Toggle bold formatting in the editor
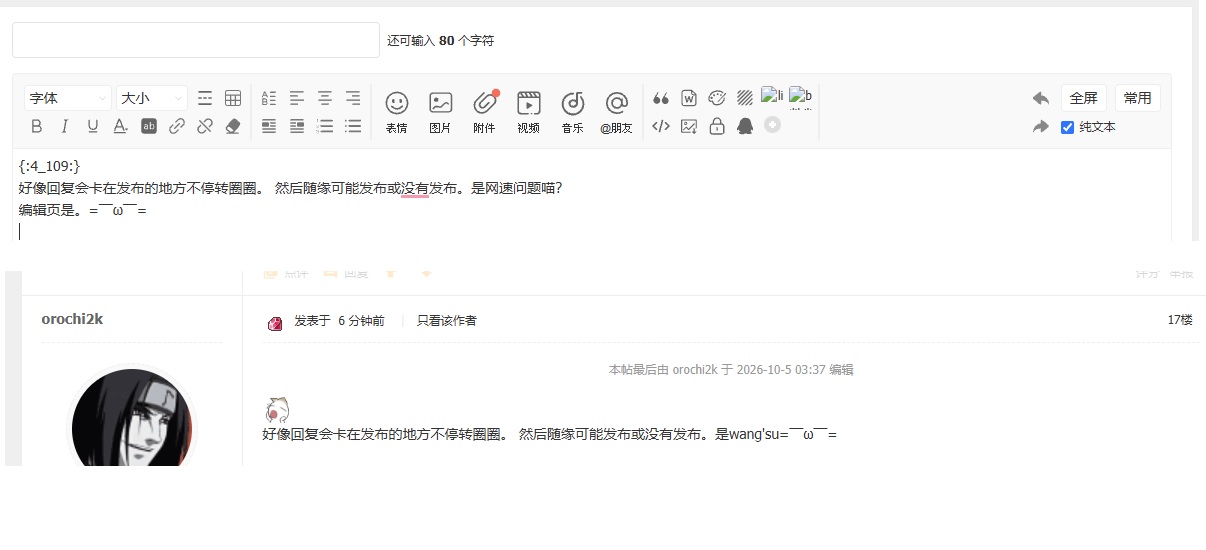 click(x=37, y=126)
